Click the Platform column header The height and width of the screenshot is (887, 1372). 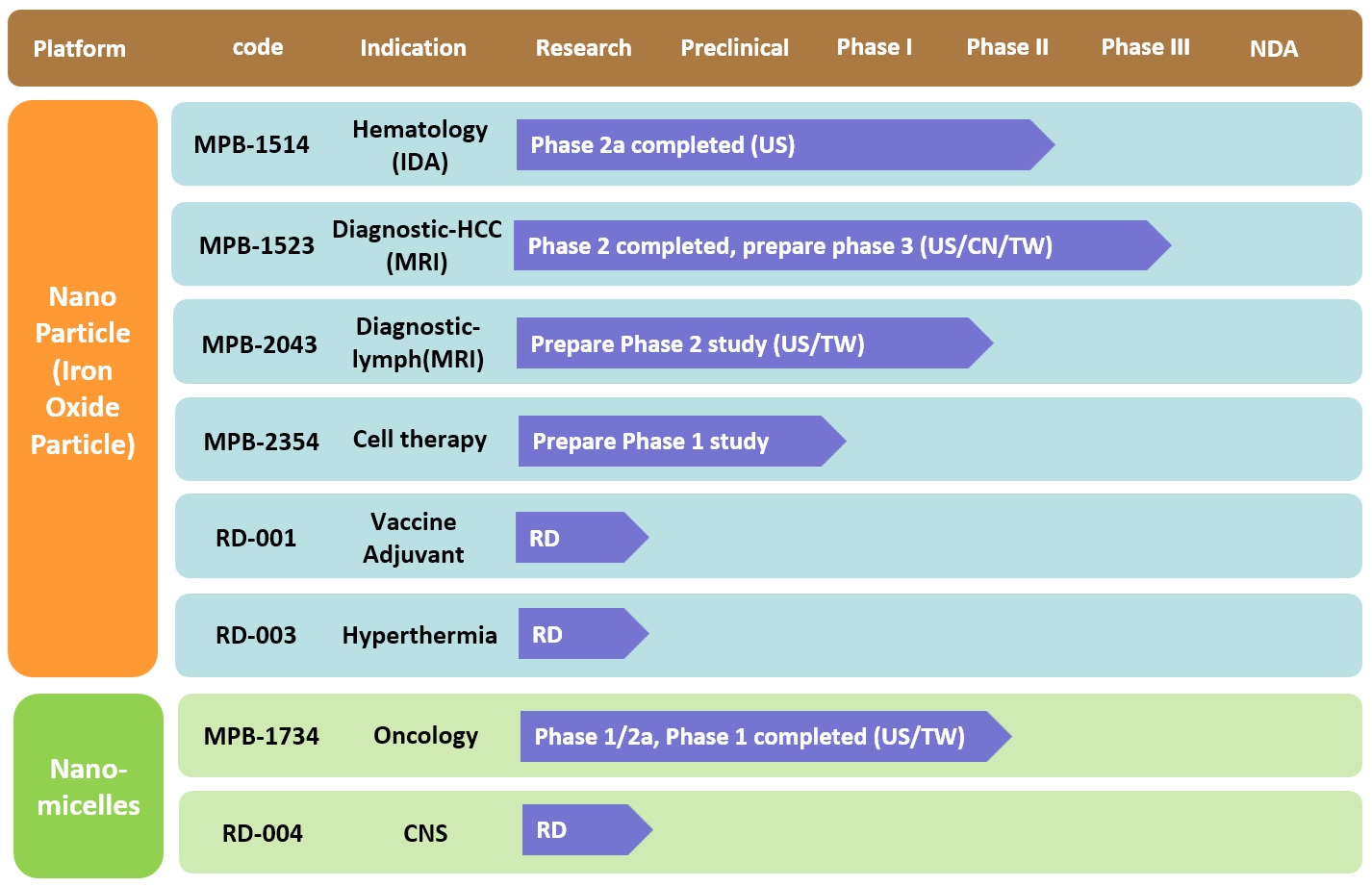click(x=80, y=48)
